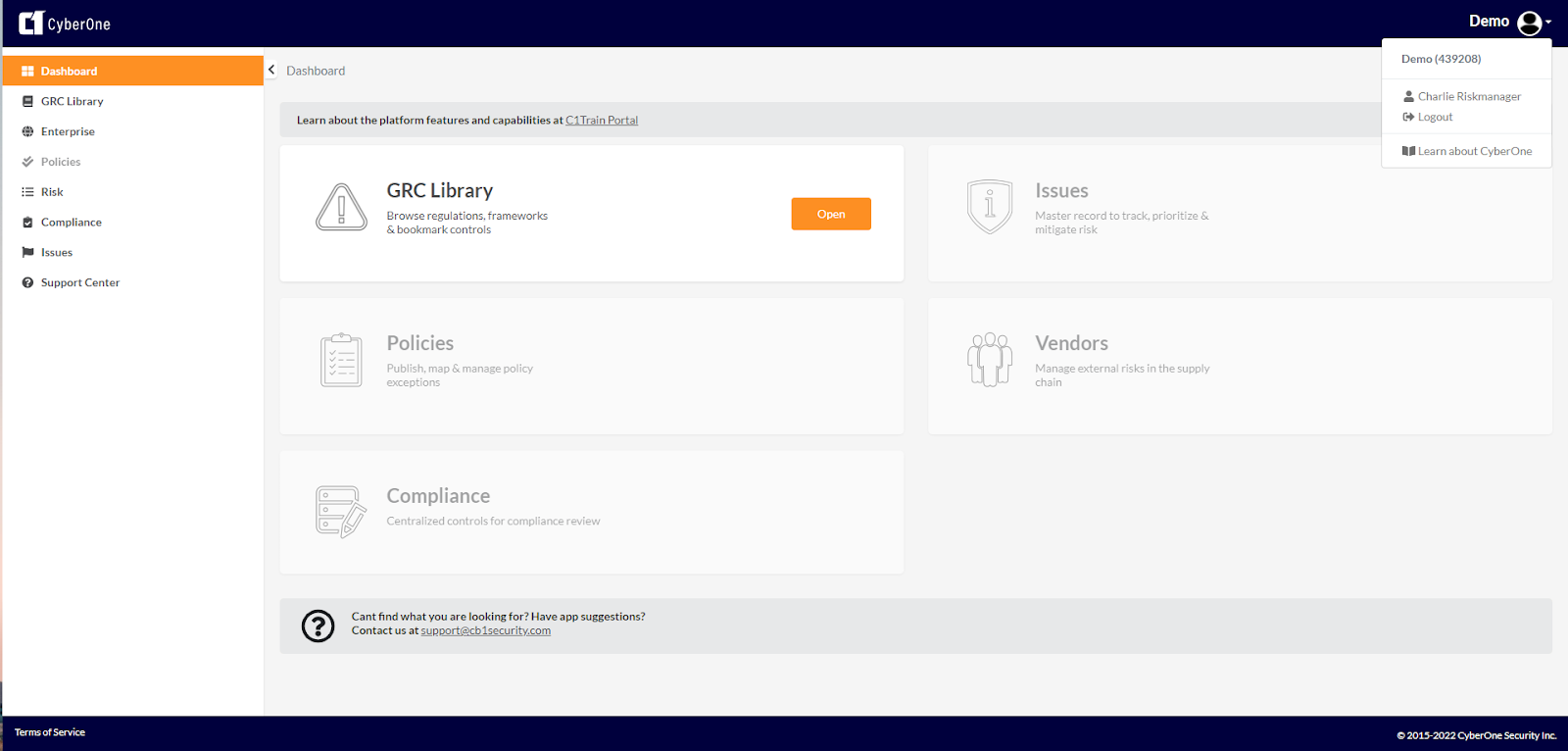Click the Compliance server-pencil icon on card
Viewport: 1568px width, 751px height.
click(x=341, y=512)
